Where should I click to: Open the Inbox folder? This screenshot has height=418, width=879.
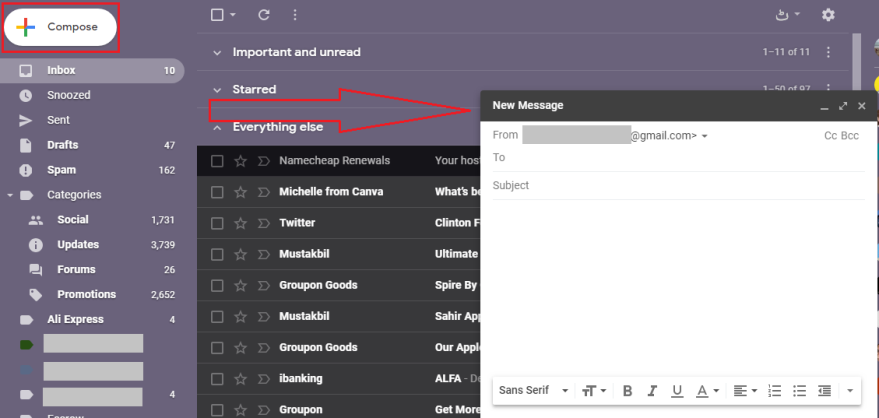point(92,71)
